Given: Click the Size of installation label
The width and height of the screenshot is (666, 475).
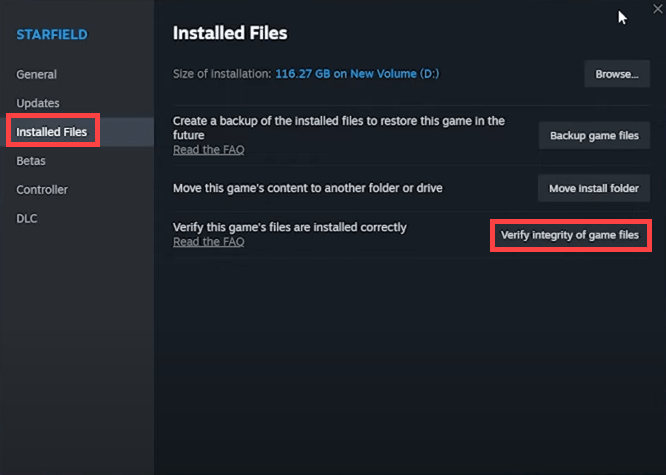Looking at the screenshot, I should pos(222,74).
